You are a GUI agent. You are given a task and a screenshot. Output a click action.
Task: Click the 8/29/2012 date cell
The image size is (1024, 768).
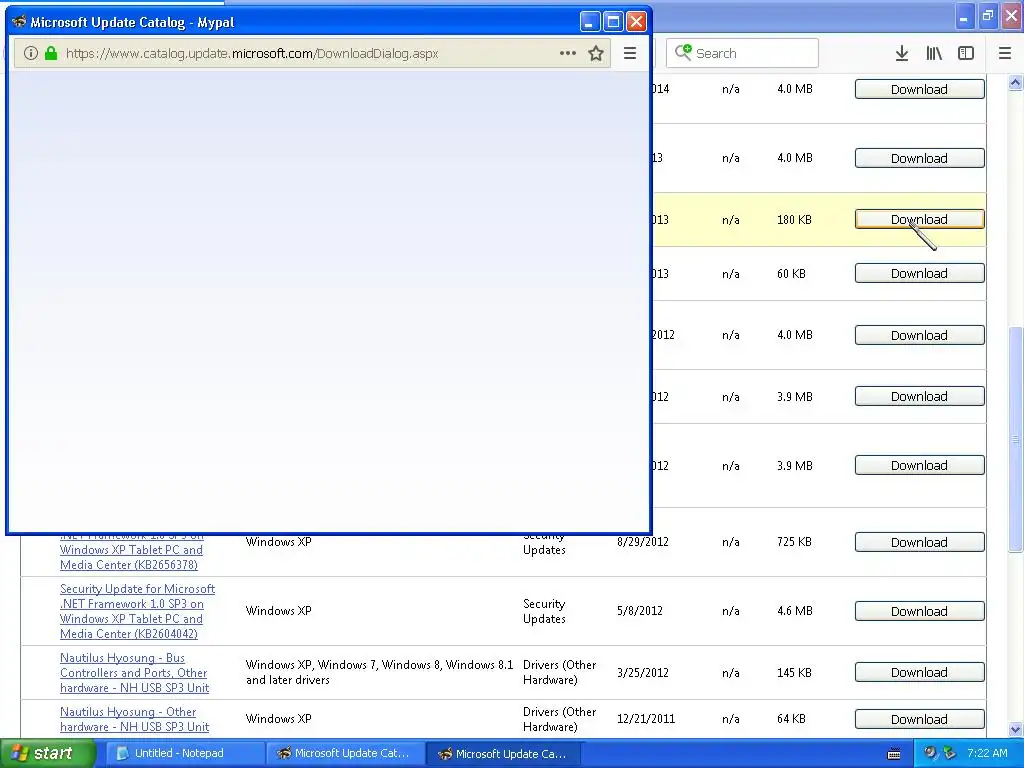[x=643, y=542]
